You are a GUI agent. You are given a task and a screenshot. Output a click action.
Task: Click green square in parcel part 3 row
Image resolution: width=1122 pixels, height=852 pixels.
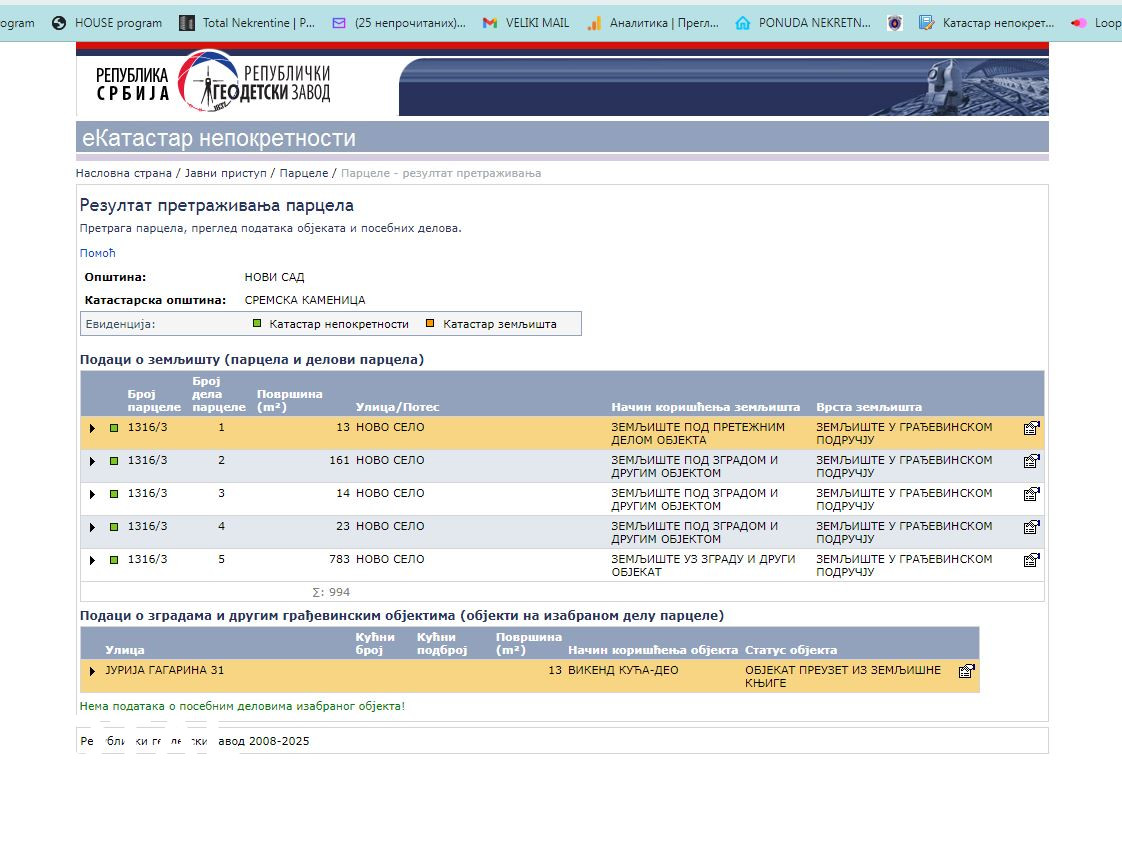coord(114,494)
